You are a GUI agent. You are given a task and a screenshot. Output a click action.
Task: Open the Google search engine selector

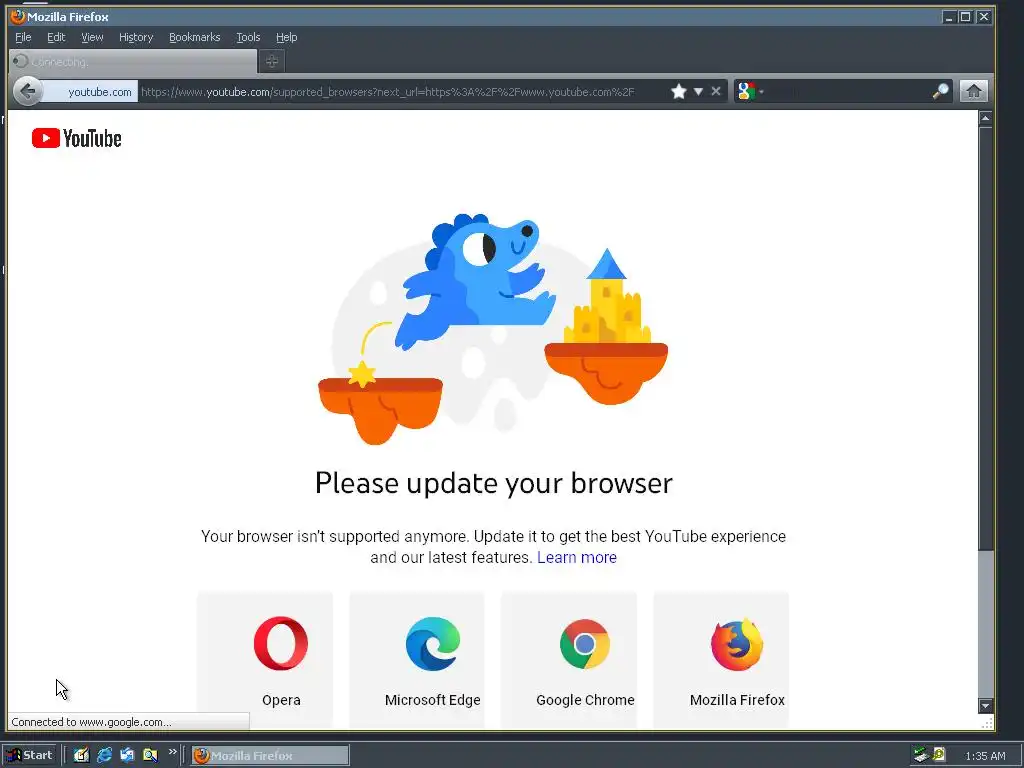click(x=750, y=91)
